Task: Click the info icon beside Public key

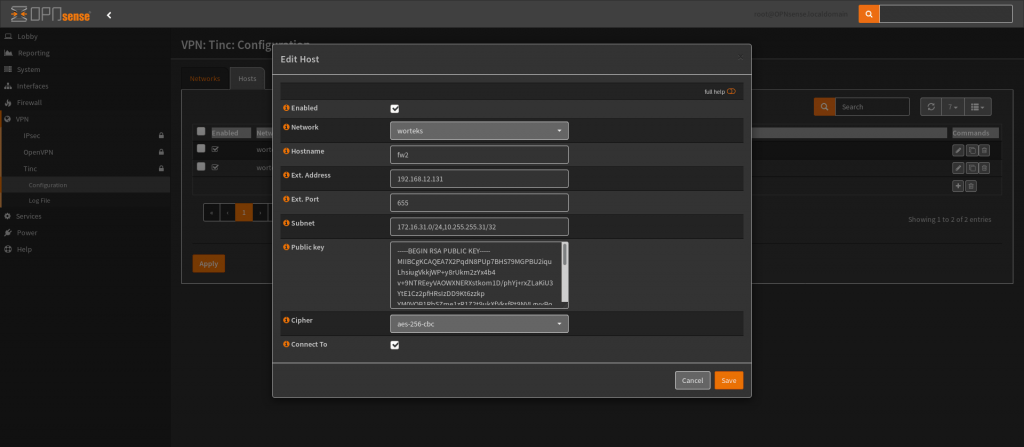Action: (x=286, y=246)
